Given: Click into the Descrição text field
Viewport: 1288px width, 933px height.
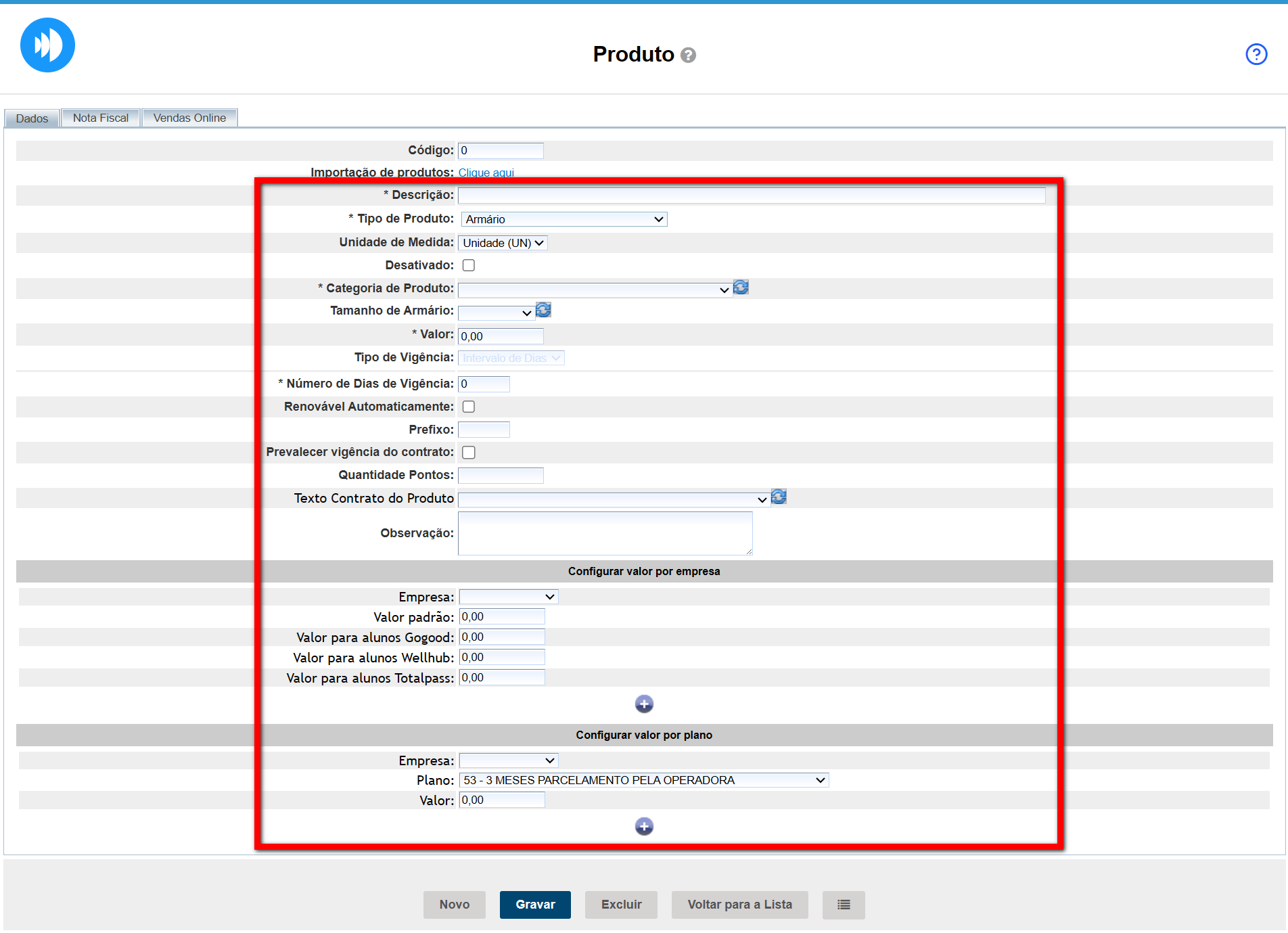Looking at the screenshot, I should click(x=751, y=196).
